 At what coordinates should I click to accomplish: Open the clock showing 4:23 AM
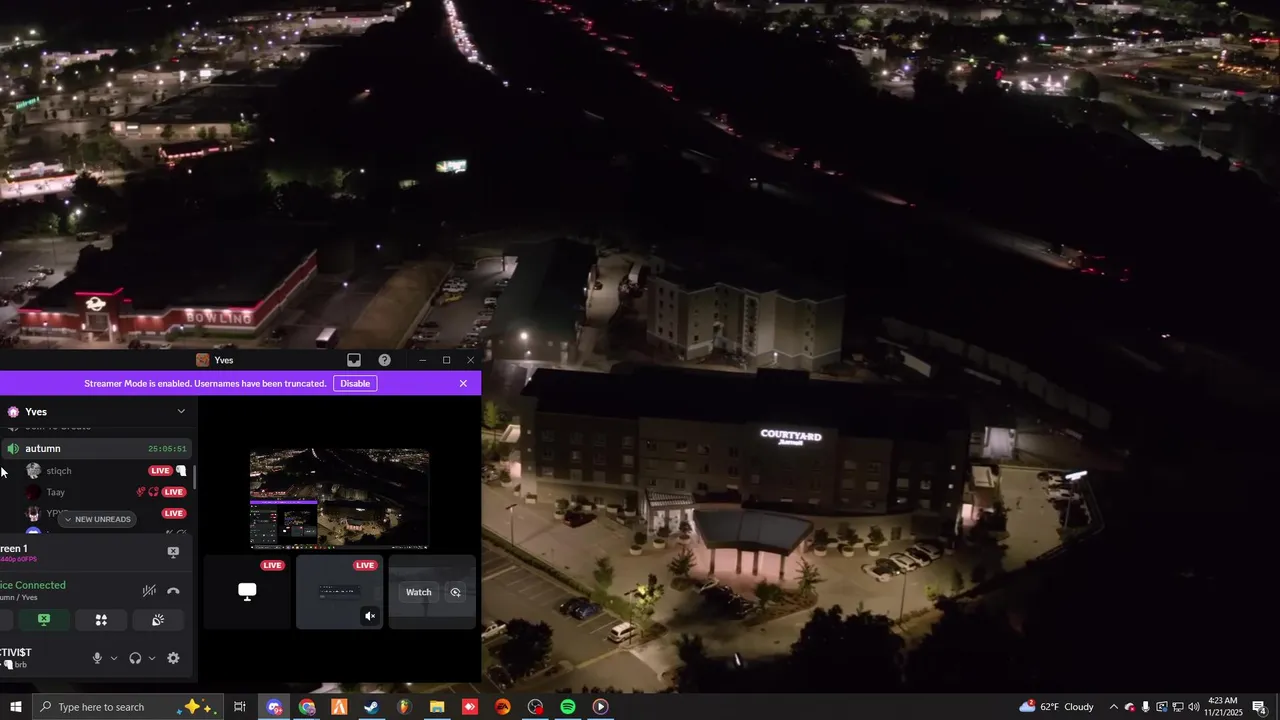[x=1223, y=707]
